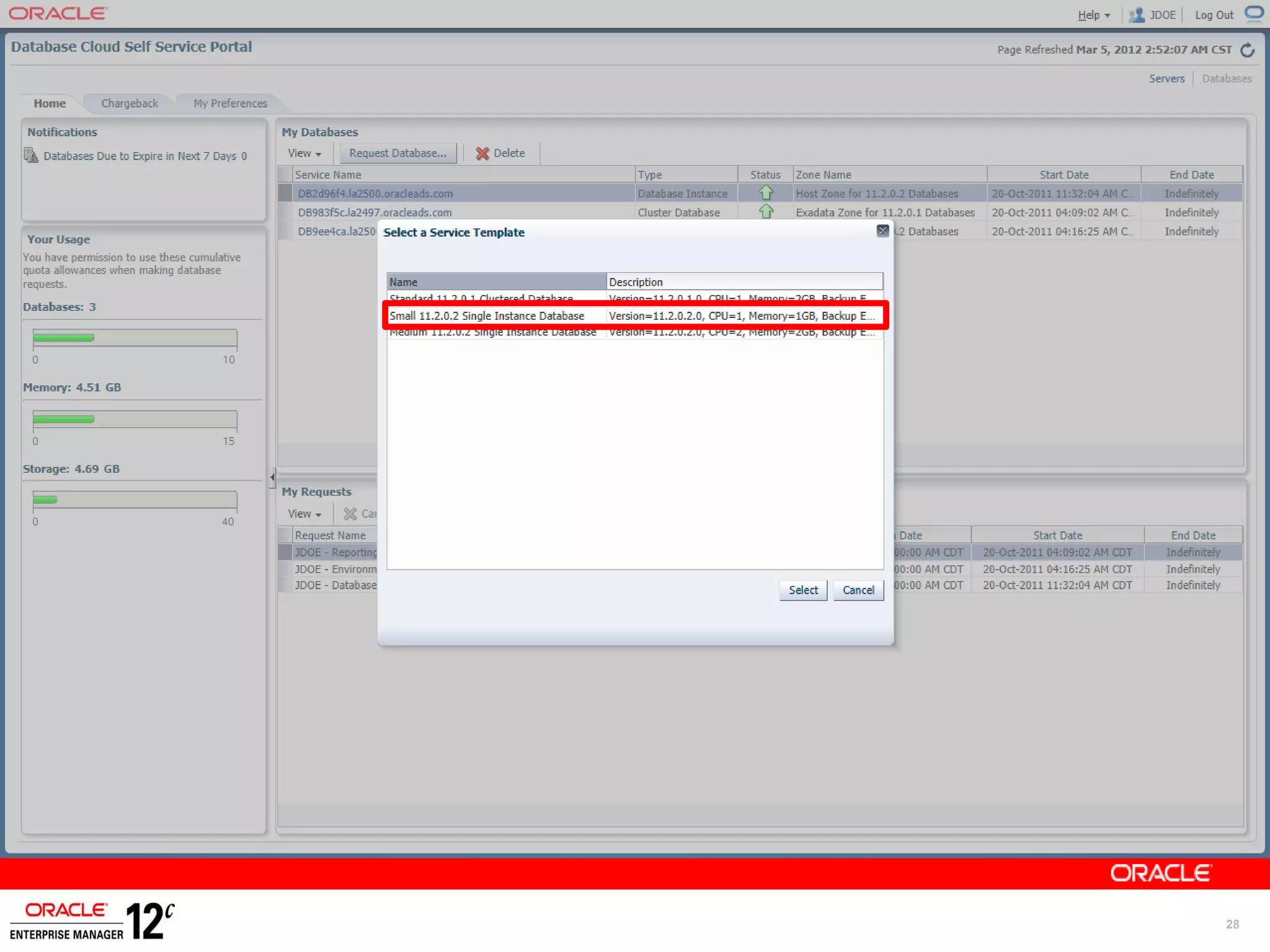The height and width of the screenshot is (952, 1270).
Task: Click the status up-arrow for DB2d96f4
Action: click(x=766, y=193)
